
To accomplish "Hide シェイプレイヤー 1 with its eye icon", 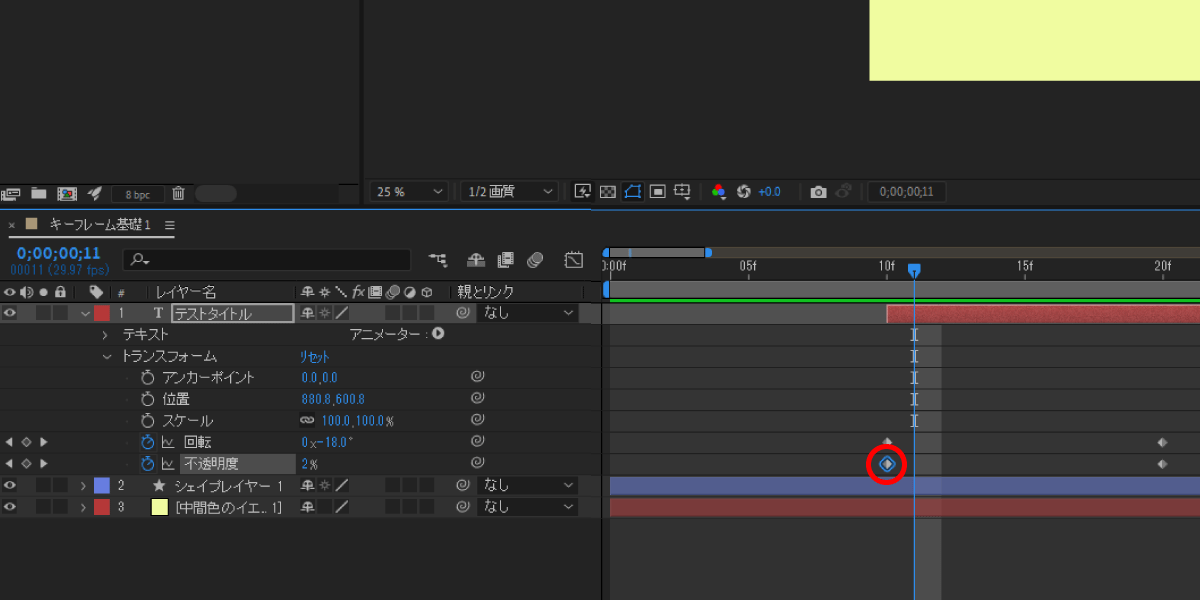I will (x=10, y=485).
